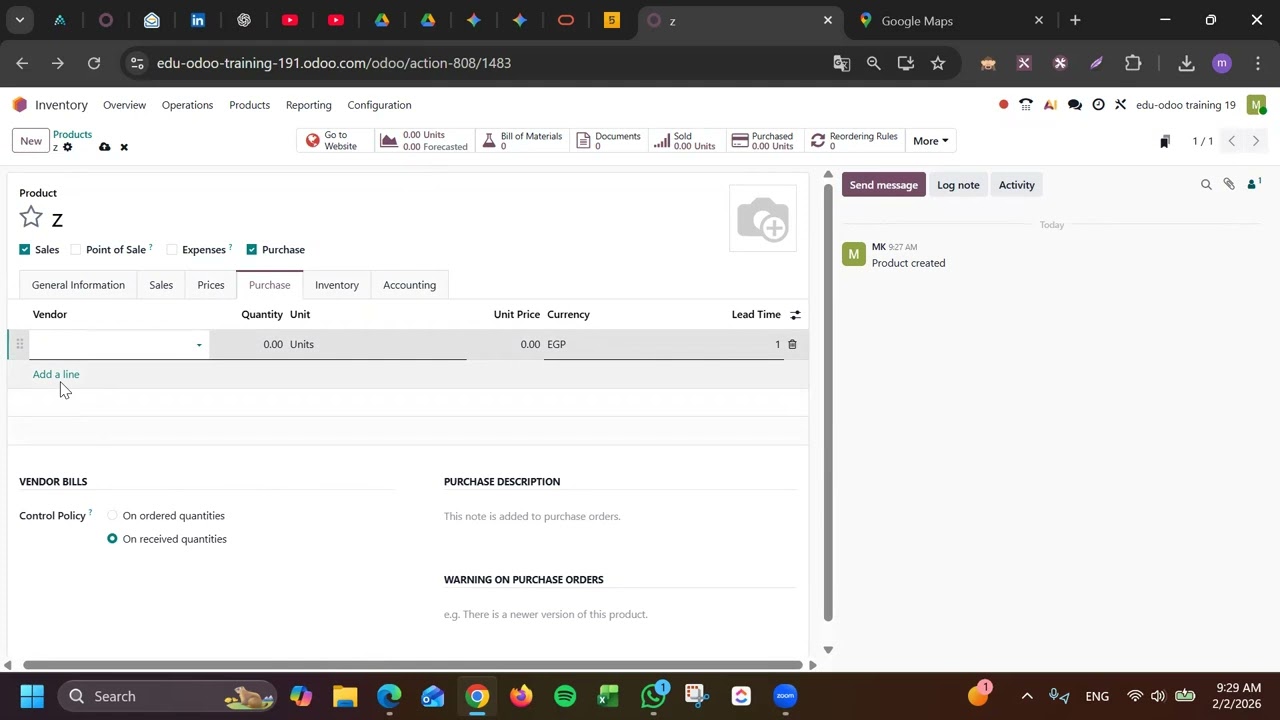Open the Operations menu

pos(187,105)
